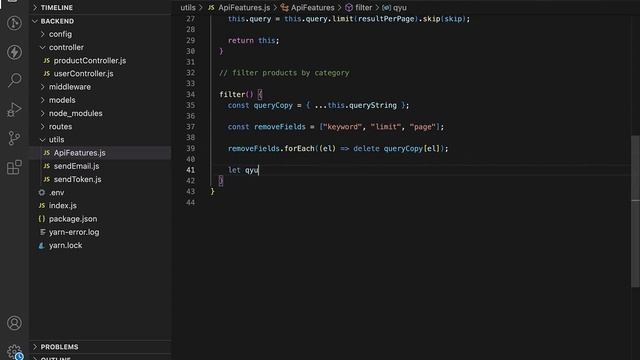
Task: Click on 'queryCopy' declaration on line 35
Action: [273, 105]
